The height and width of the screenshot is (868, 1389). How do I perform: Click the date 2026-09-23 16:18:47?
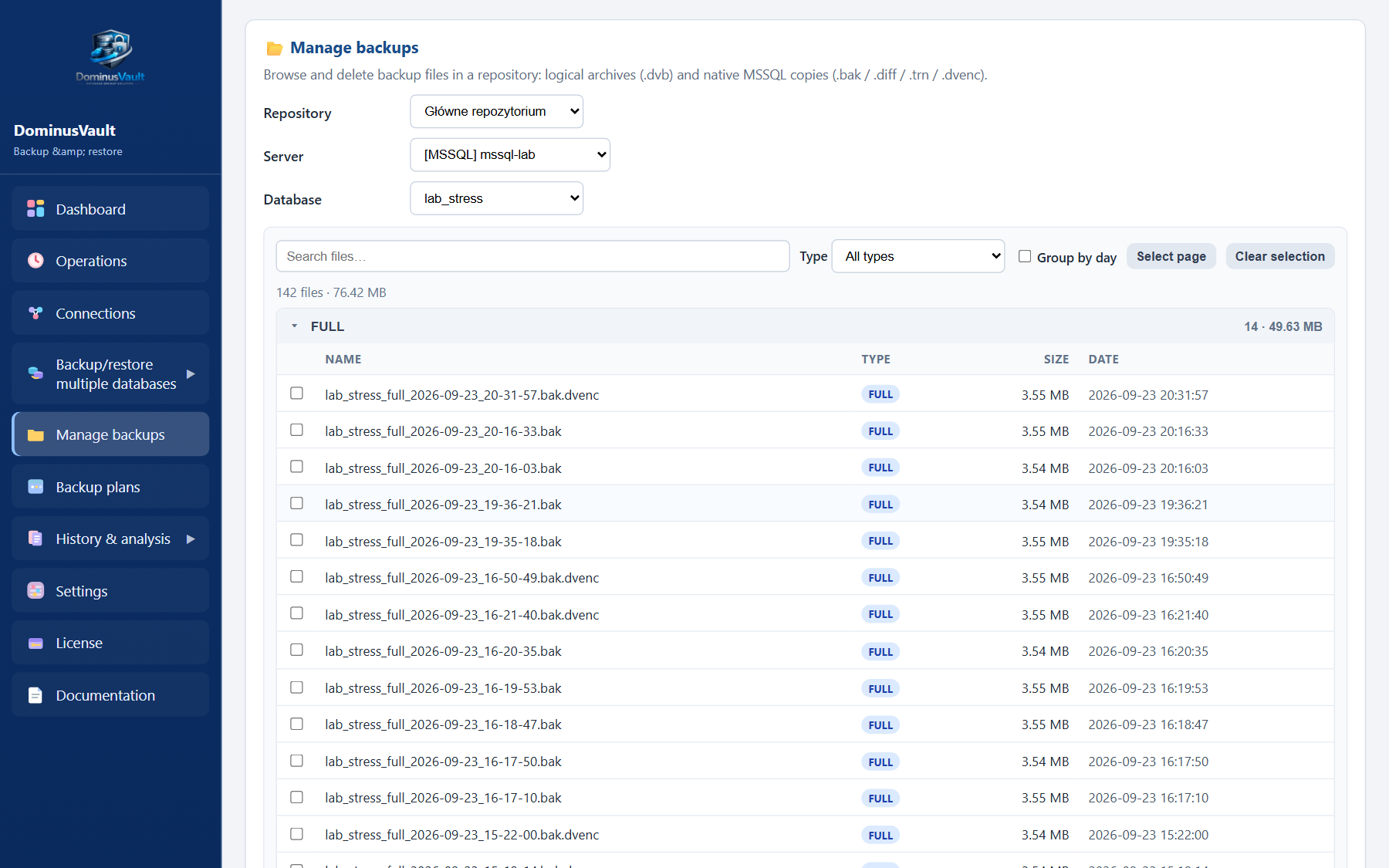tap(1148, 724)
